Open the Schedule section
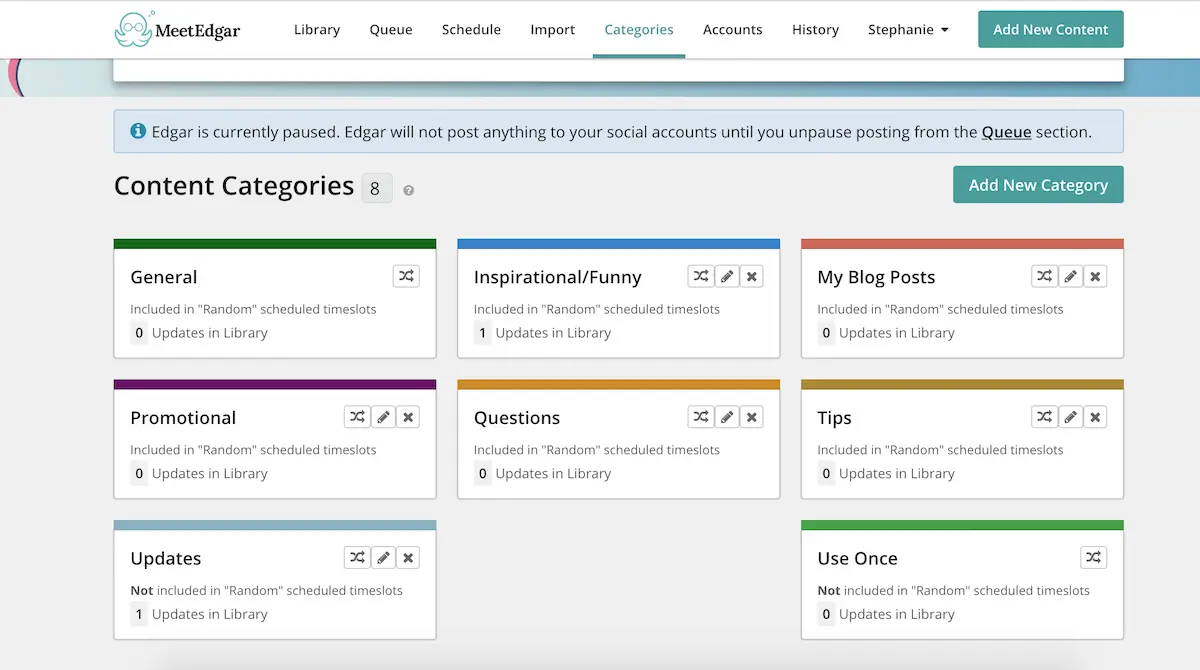Image resolution: width=1200 pixels, height=670 pixels. tap(471, 30)
